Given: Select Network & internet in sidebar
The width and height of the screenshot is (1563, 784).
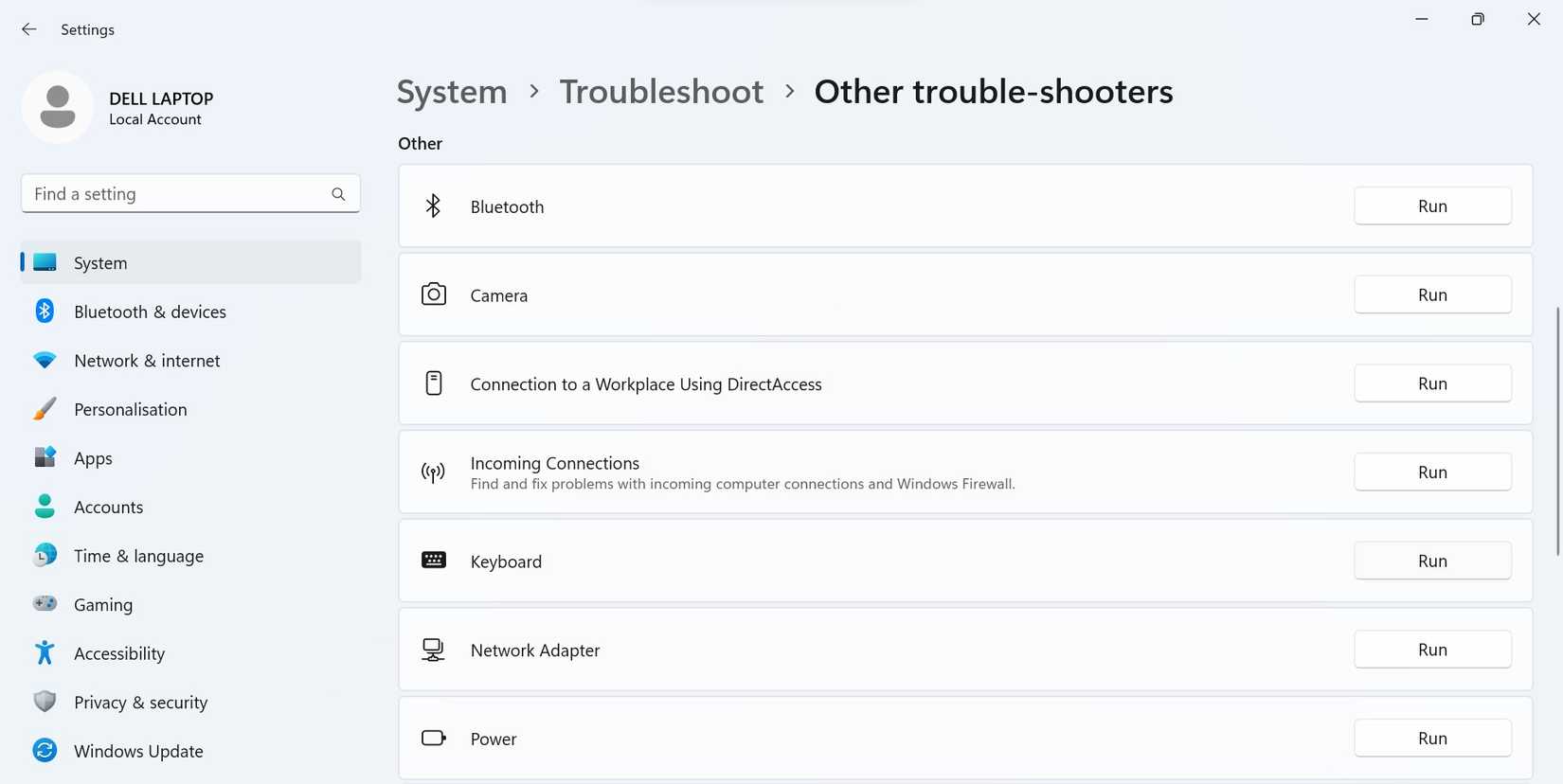Looking at the screenshot, I should click(147, 361).
